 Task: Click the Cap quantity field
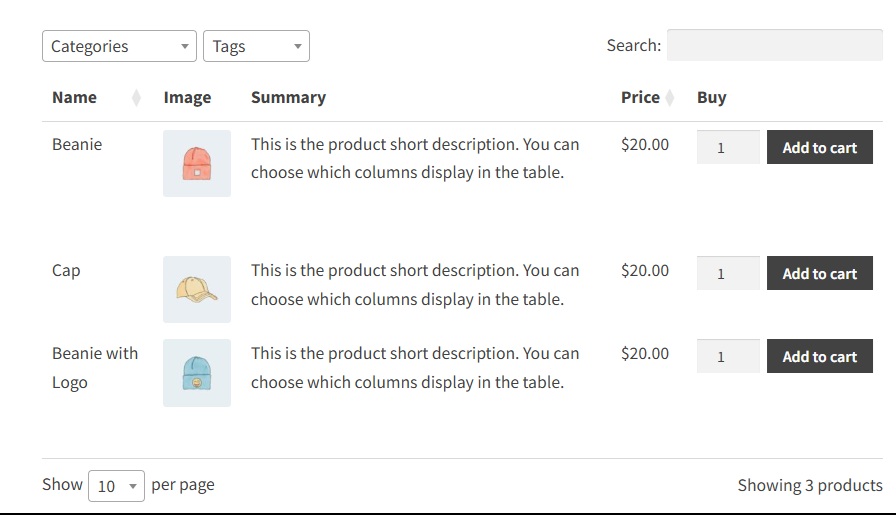[727, 274]
